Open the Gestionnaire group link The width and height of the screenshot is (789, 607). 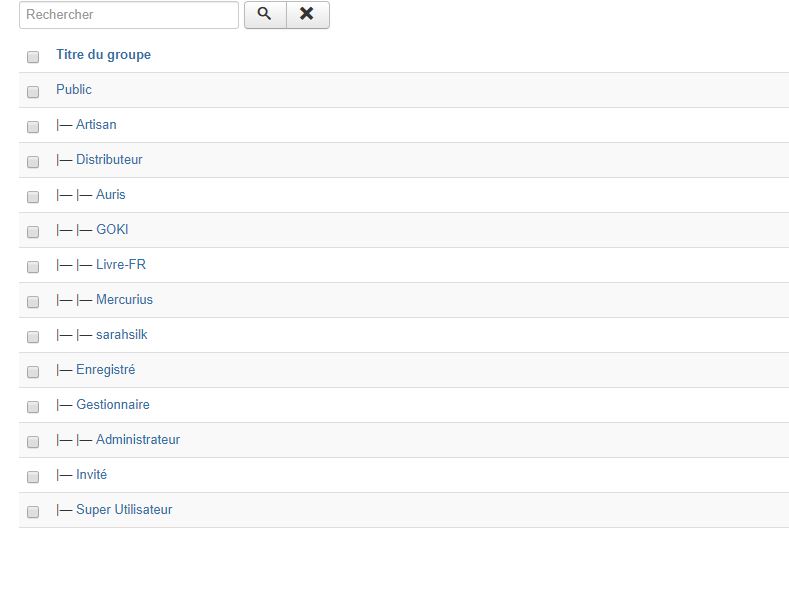(112, 405)
